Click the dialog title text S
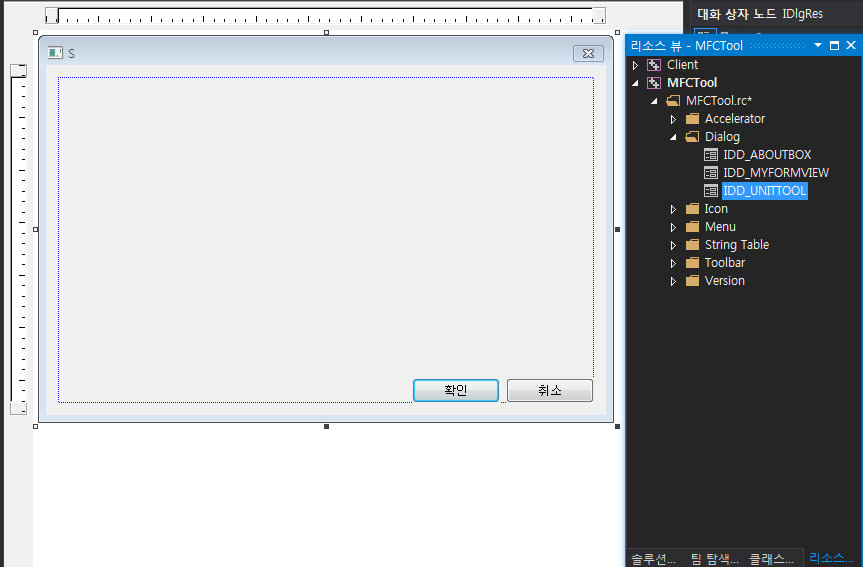Viewport: 863px width, 567px height. pyautogui.click(x=72, y=53)
